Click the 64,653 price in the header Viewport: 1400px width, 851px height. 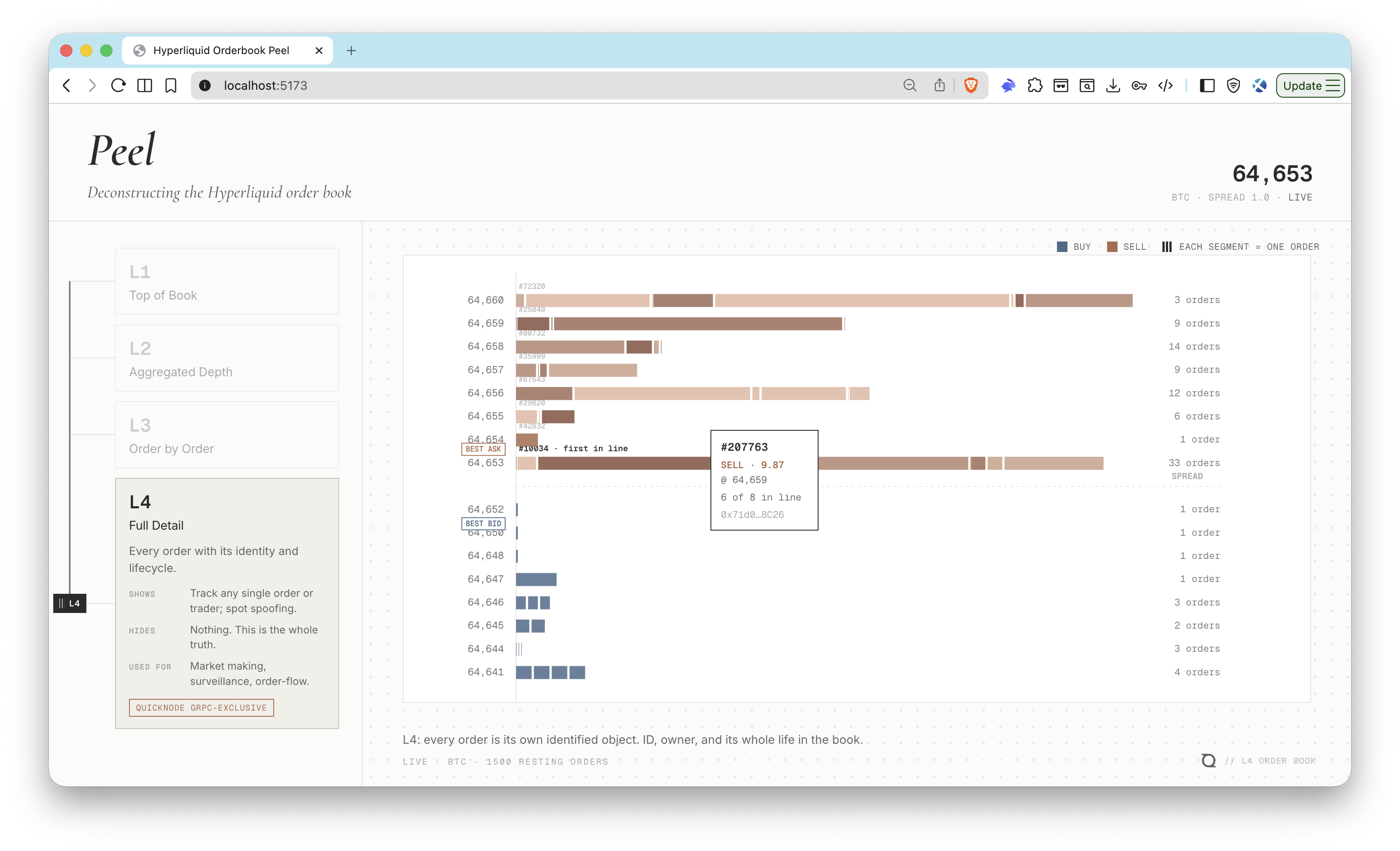coord(1272,174)
